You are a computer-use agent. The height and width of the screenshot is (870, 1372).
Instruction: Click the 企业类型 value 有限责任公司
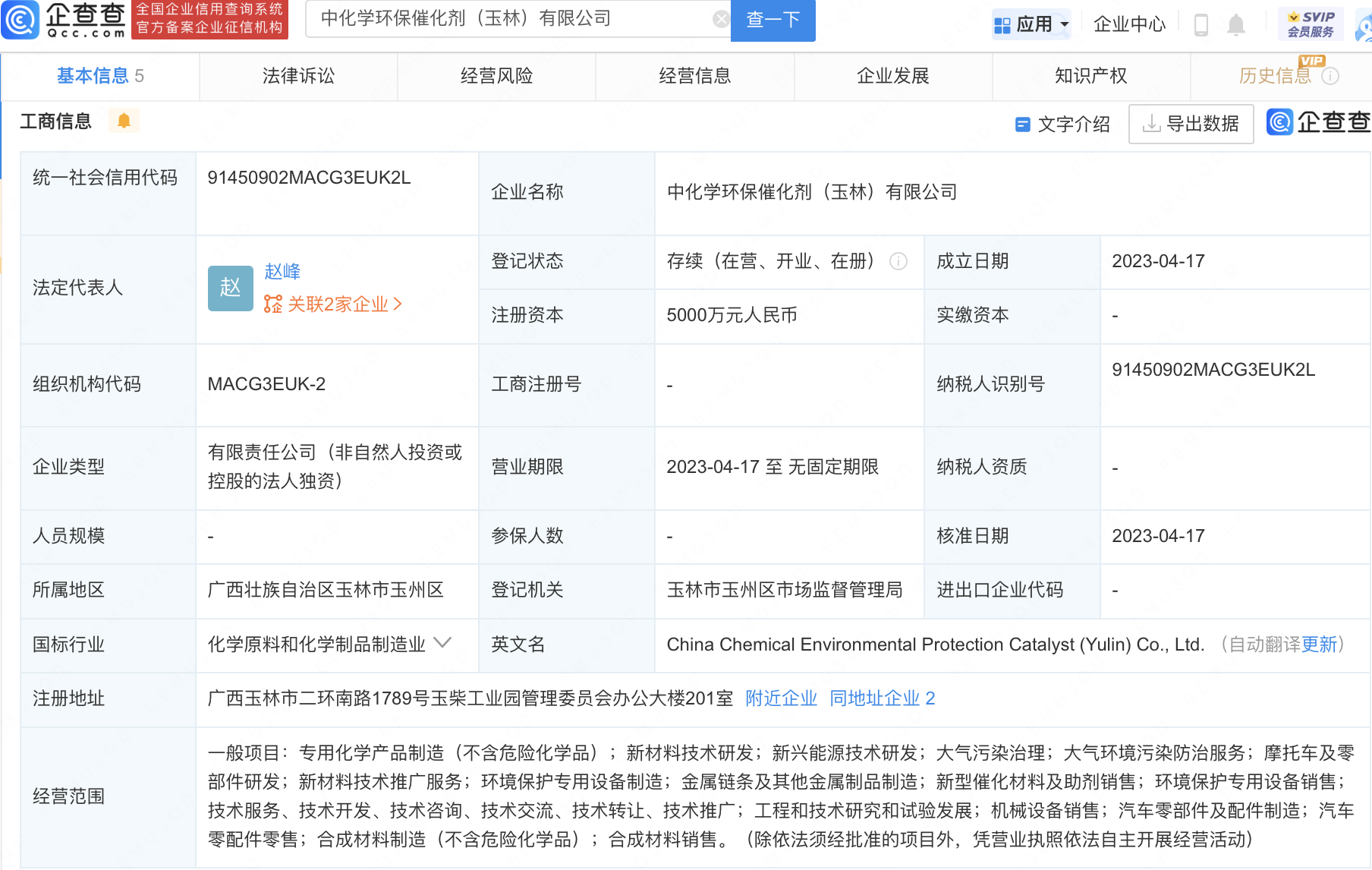pos(335,467)
